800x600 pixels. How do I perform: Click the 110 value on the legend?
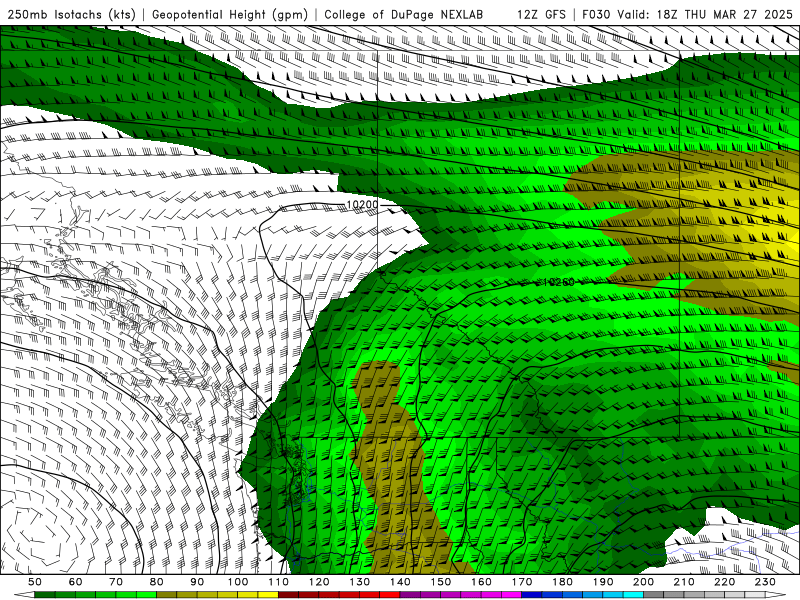point(279,582)
